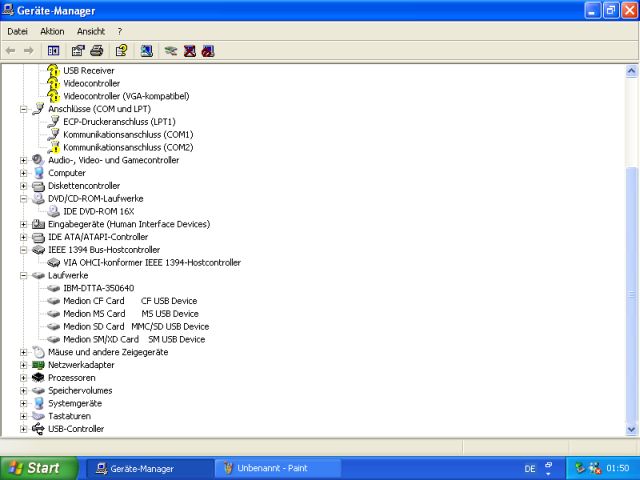Select the Systemgeräte category label

tap(75, 403)
